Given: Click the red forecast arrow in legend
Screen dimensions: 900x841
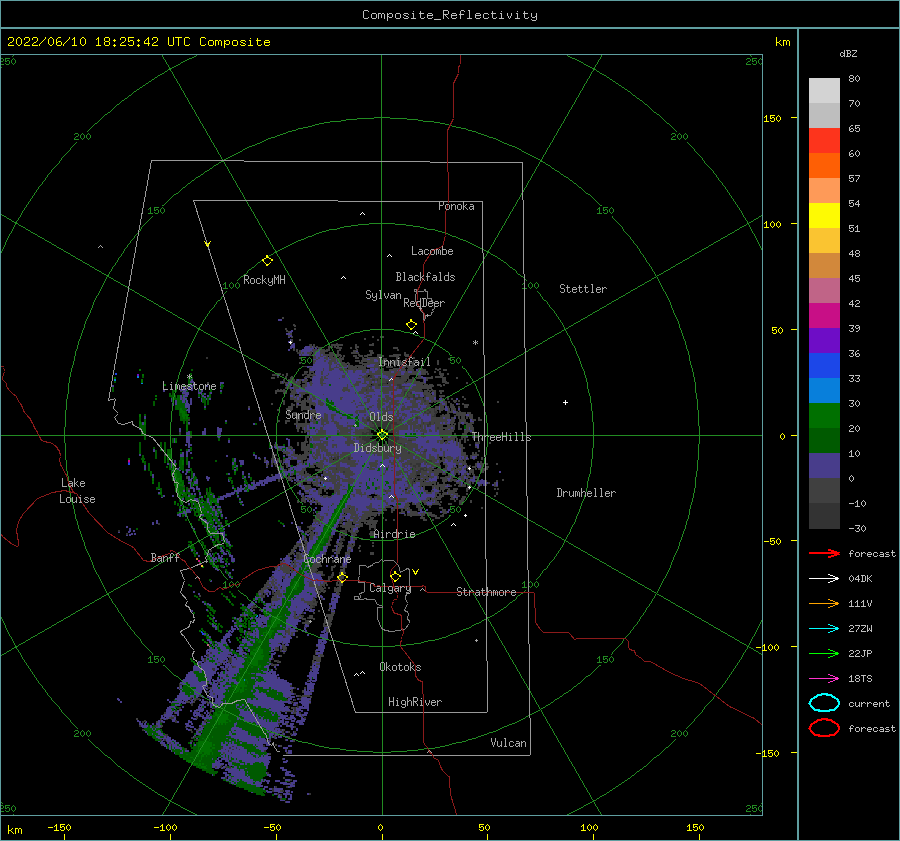Looking at the screenshot, I should coord(824,553).
